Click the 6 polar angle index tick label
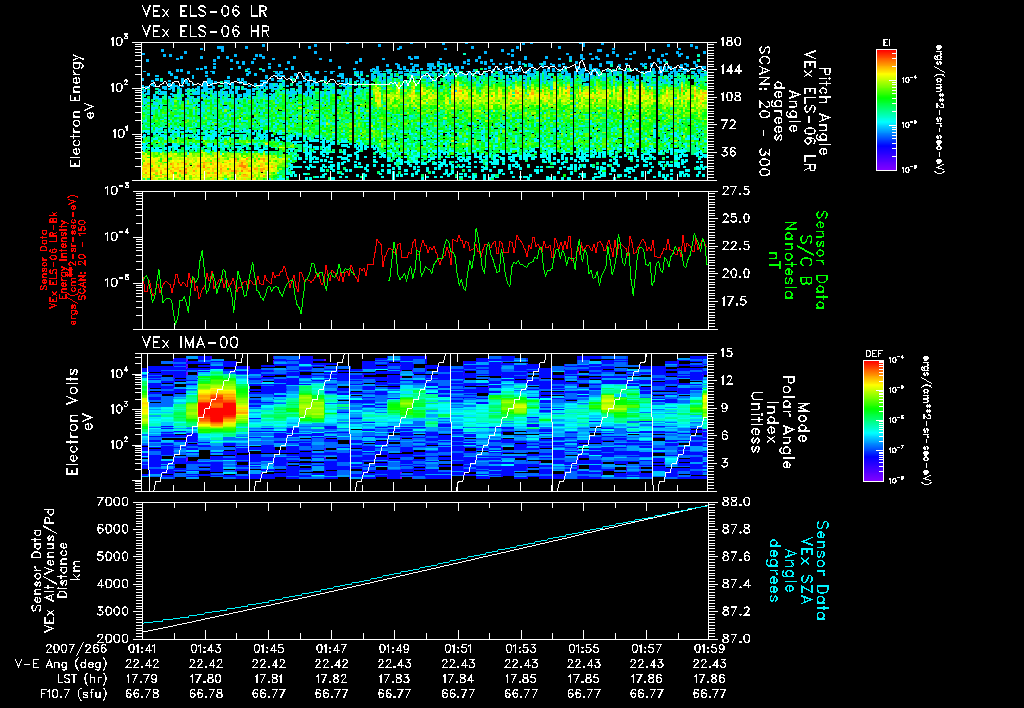Image resolution: width=1024 pixels, height=708 pixels. tap(724, 435)
